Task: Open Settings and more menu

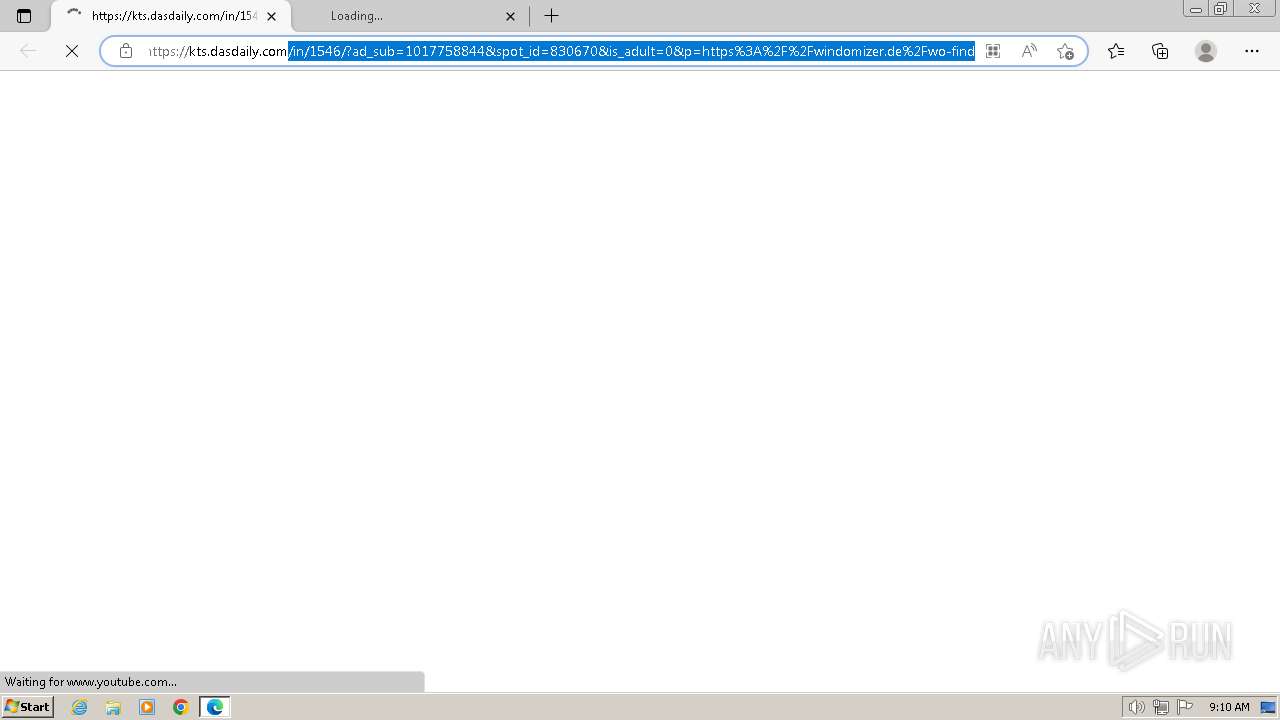Action: [x=1252, y=51]
